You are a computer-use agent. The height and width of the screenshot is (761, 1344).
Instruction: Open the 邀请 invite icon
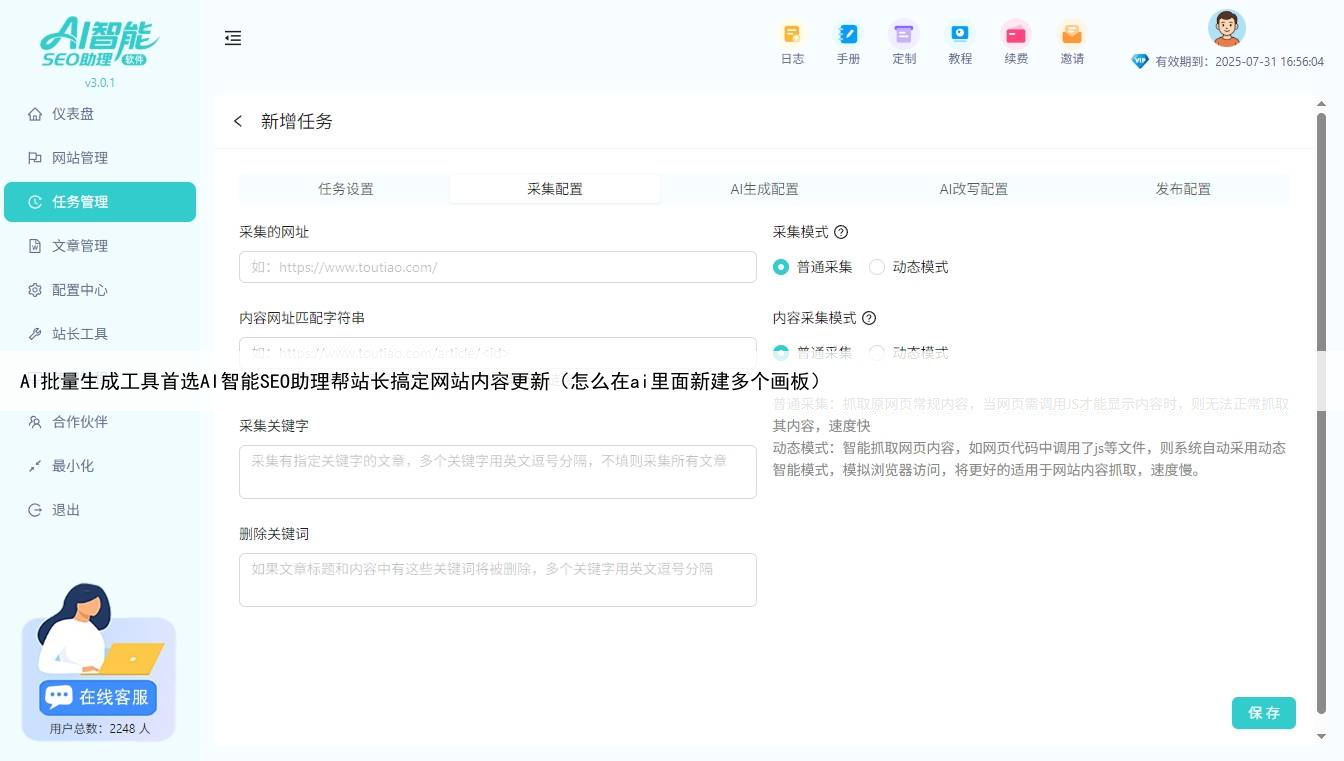coord(1072,42)
